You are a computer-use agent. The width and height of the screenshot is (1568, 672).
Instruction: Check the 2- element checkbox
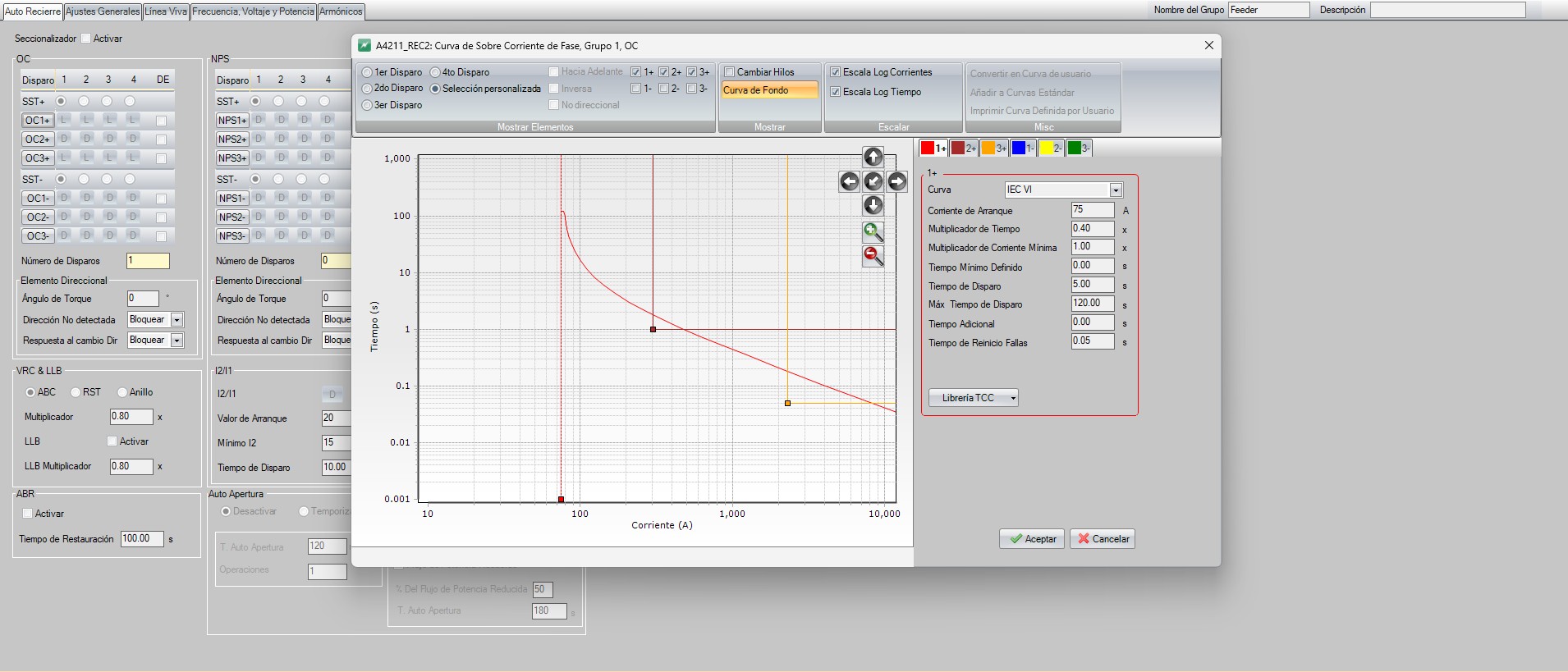coord(663,89)
